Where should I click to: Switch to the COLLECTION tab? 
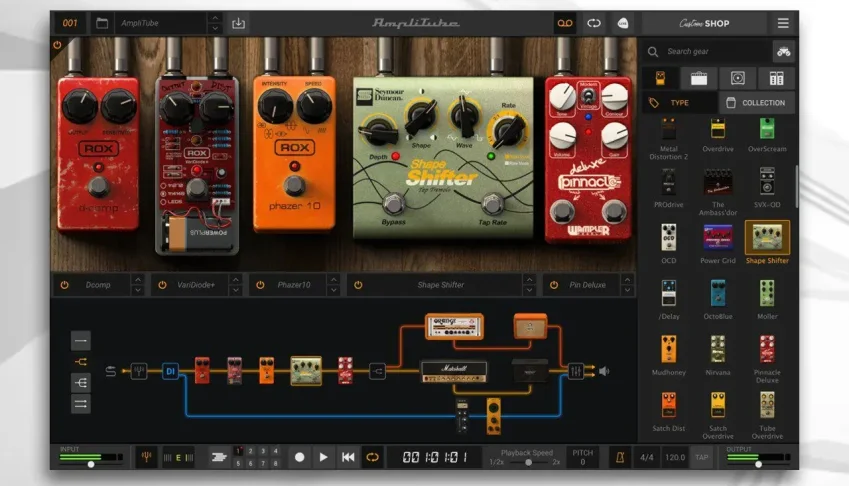(x=757, y=103)
